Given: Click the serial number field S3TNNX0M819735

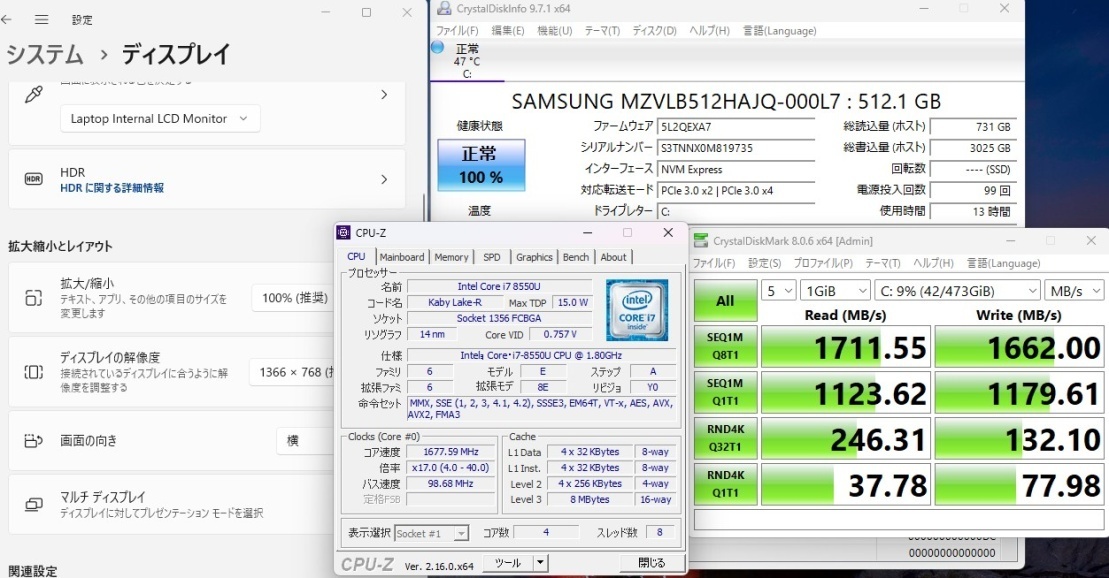Looking at the screenshot, I should (x=736, y=149).
